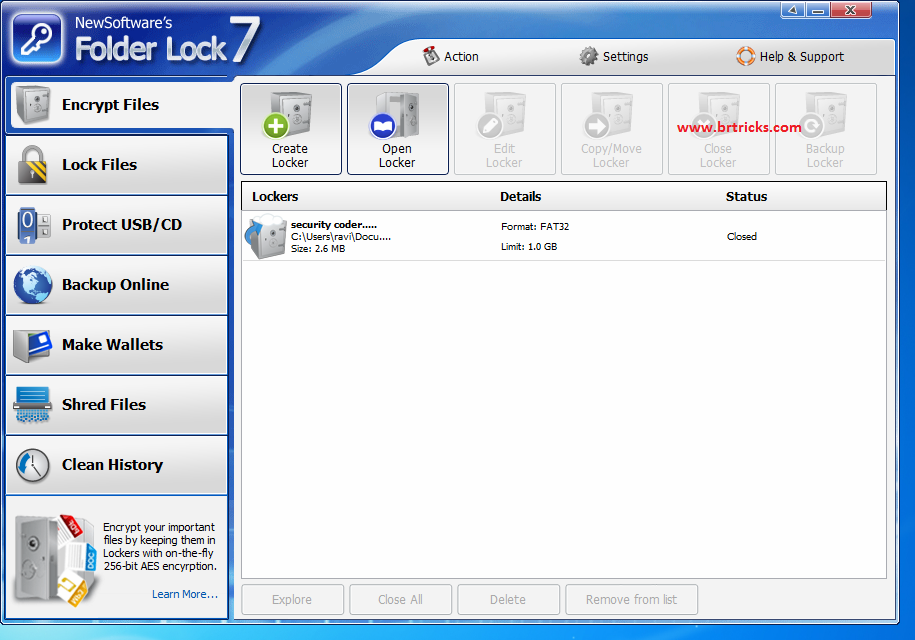Screen dimensions: 915x640
Task: Open the Action menu
Action: pos(450,57)
